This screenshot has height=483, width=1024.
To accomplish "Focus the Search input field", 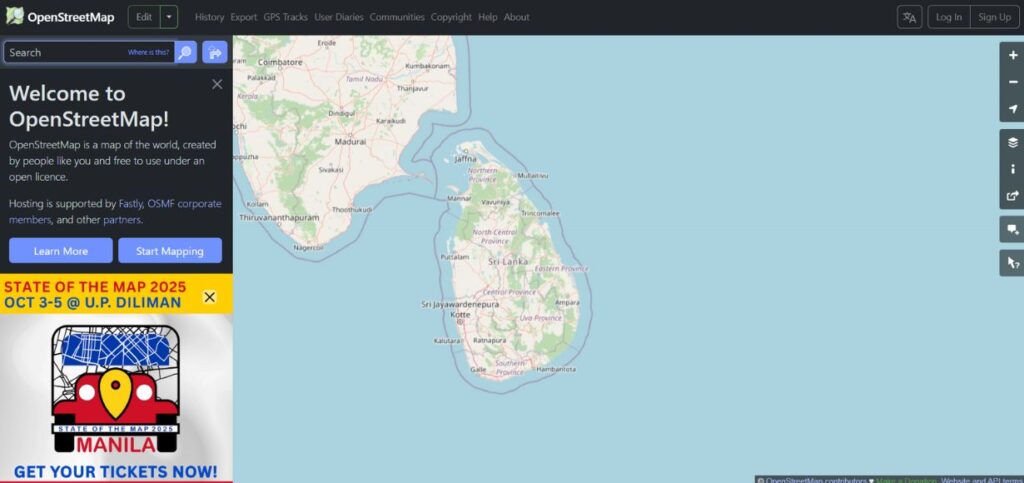I will 89,52.
